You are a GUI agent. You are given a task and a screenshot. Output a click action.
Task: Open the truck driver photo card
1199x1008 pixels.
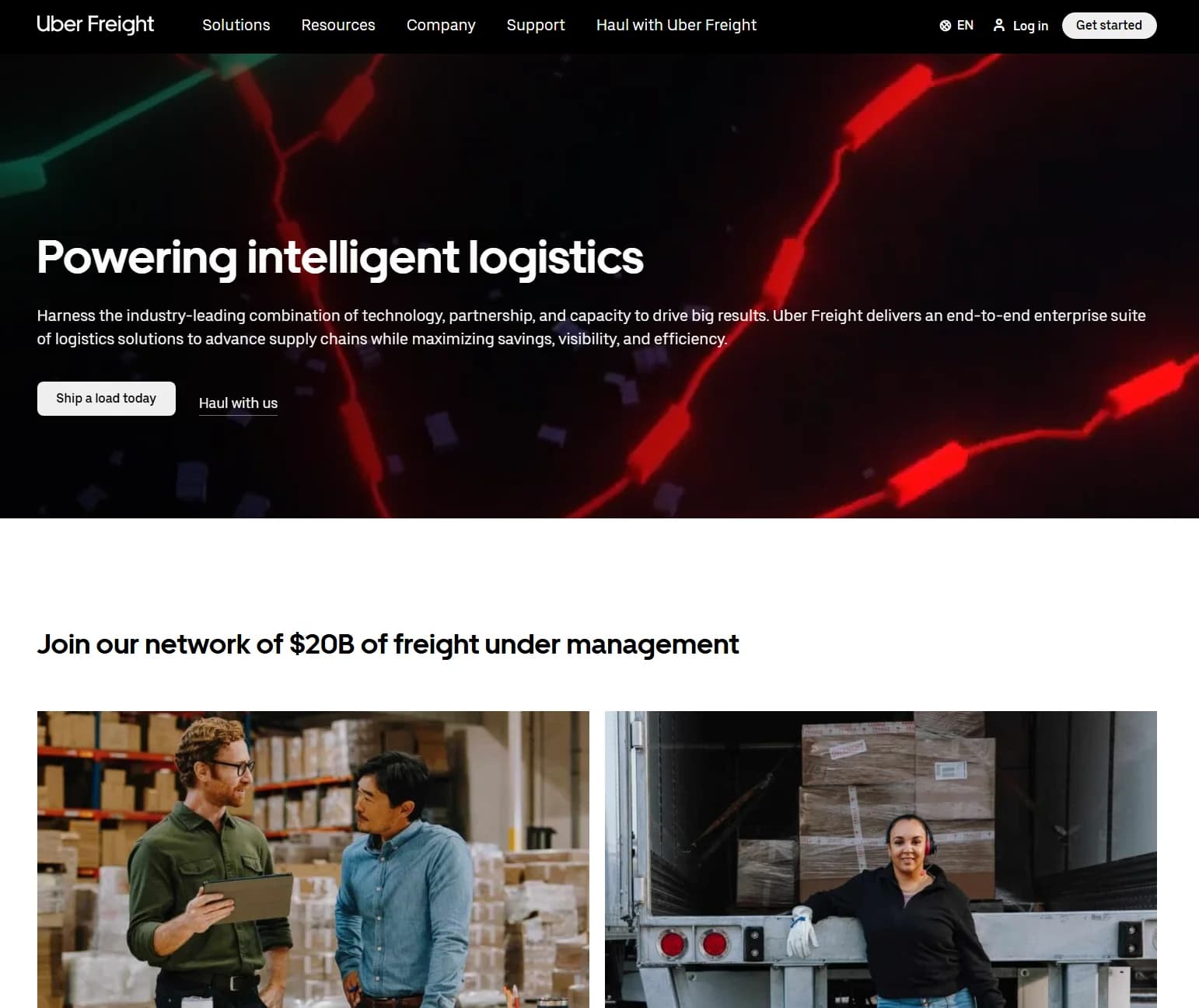pyautogui.click(x=881, y=859)
